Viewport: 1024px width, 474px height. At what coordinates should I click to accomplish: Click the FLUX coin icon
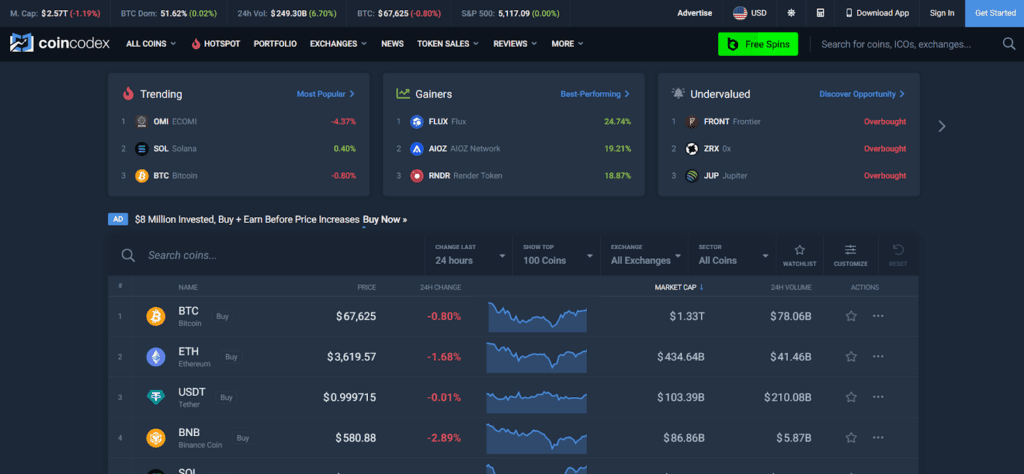tap(417, 121)
